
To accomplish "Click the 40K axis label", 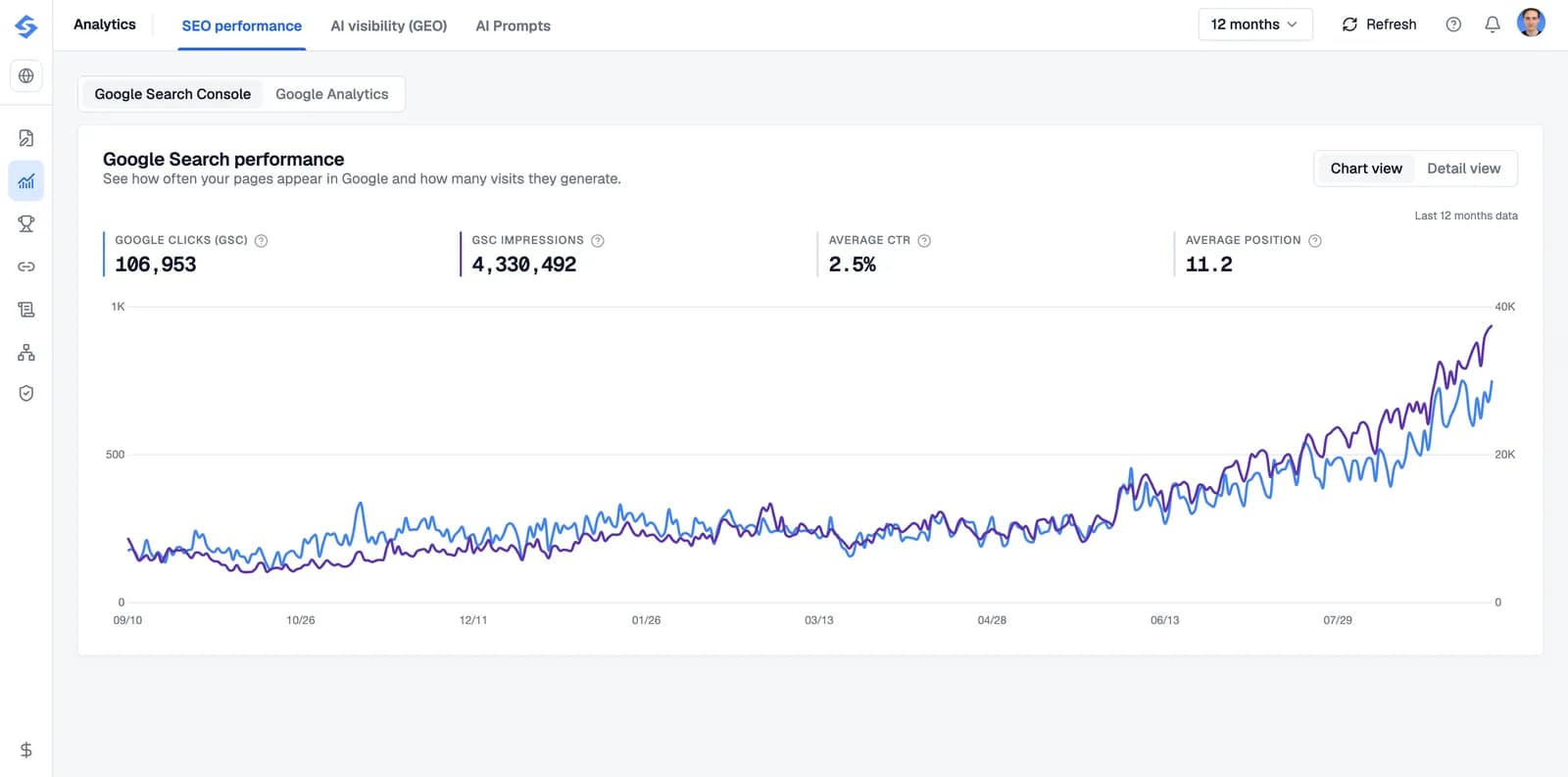I will click(1505, 307).
